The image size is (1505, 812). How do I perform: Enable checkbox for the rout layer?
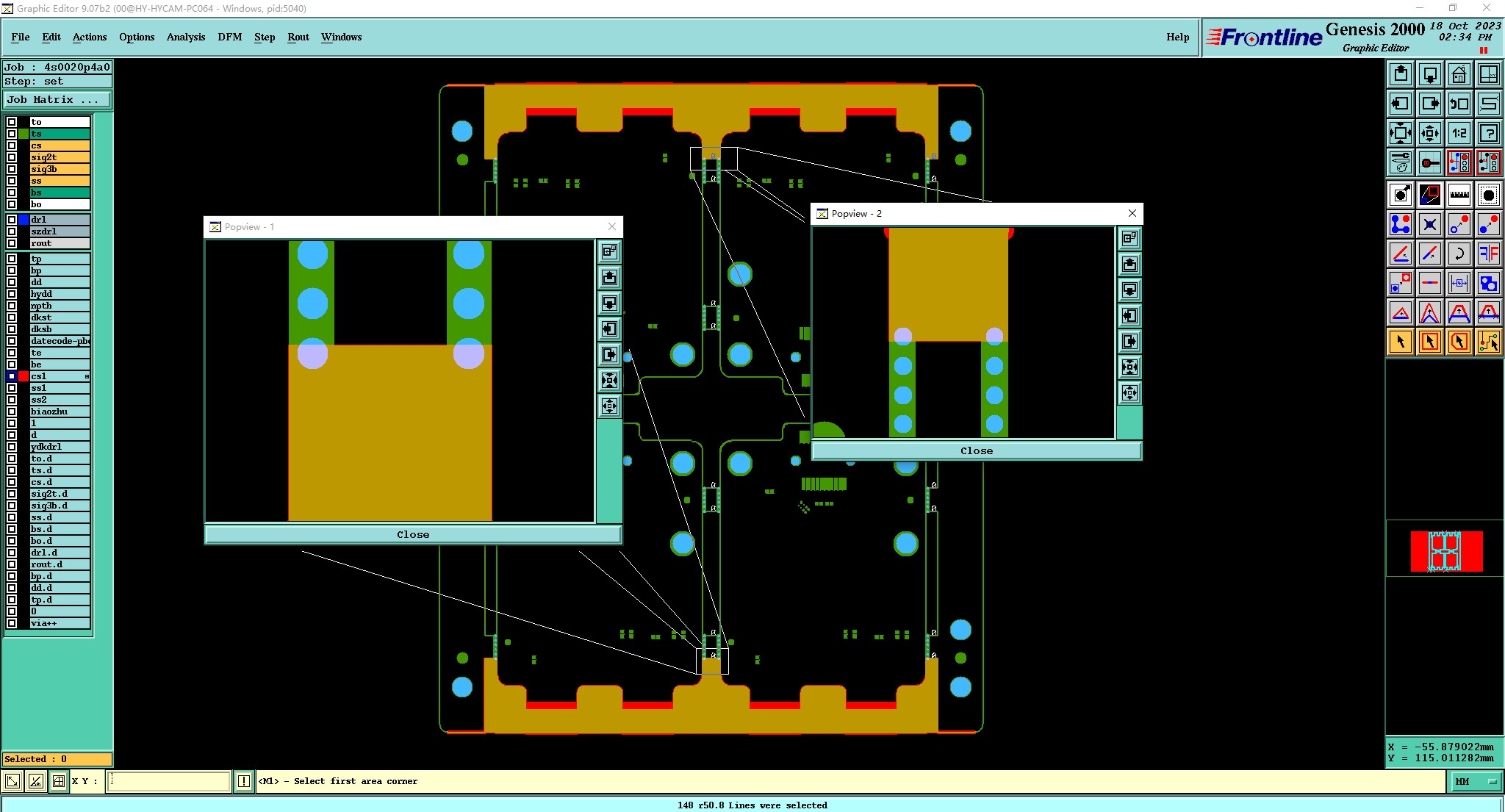coord(12,243)
